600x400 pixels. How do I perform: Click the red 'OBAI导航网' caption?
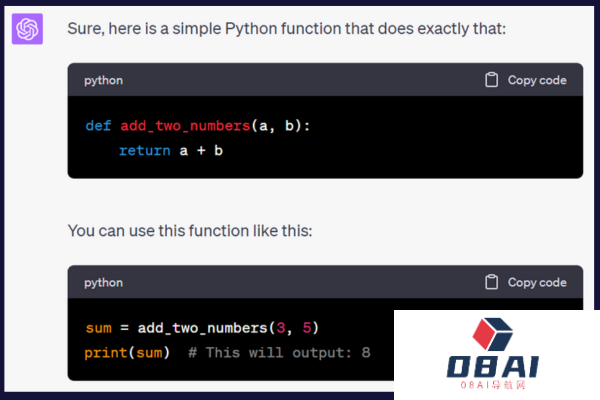pyautogui.click(x=494, y=385)
